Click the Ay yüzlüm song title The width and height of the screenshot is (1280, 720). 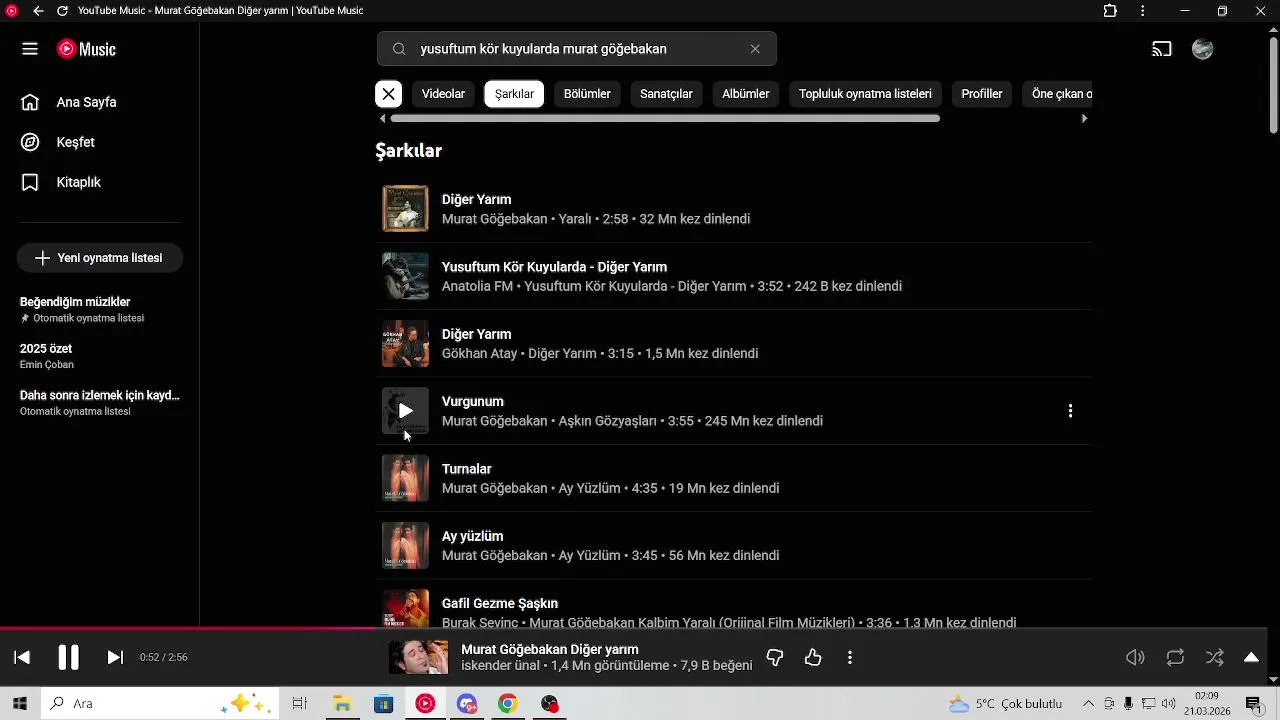tap(473, 536)
